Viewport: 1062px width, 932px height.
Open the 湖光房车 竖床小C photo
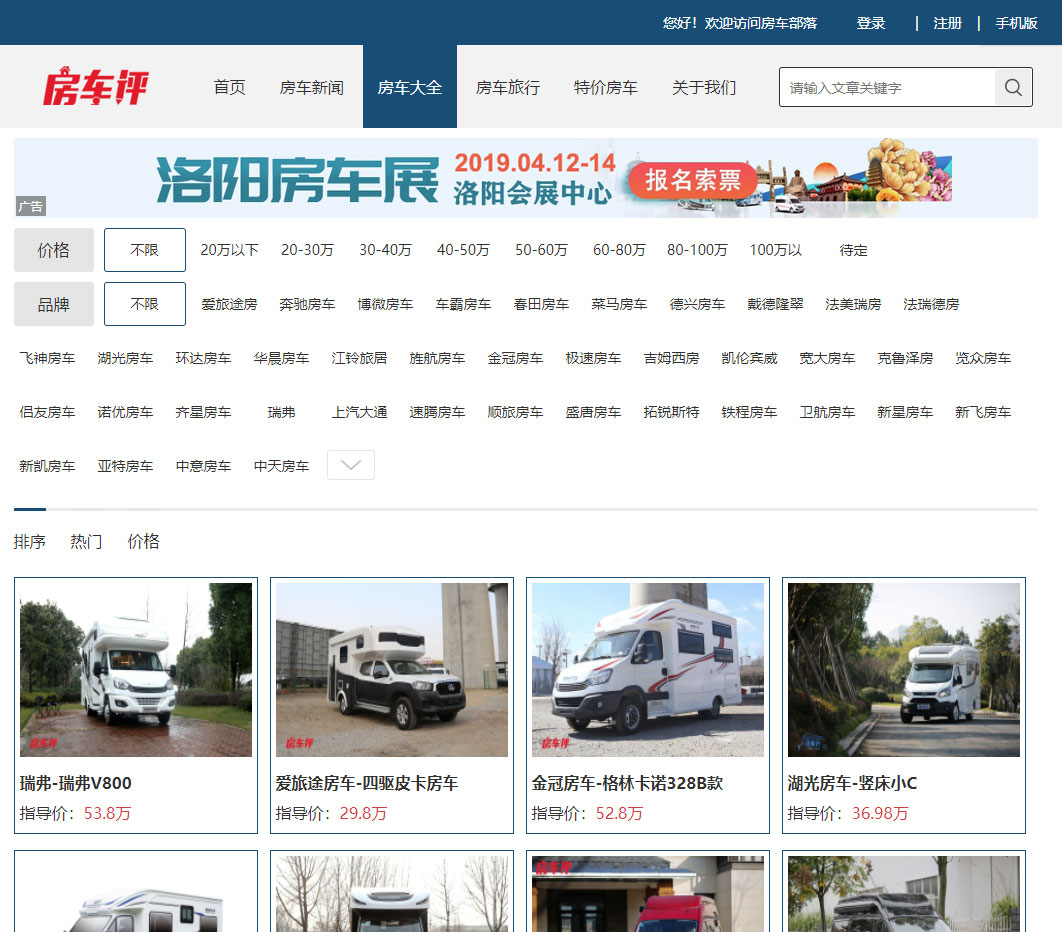tap(904, 670)
